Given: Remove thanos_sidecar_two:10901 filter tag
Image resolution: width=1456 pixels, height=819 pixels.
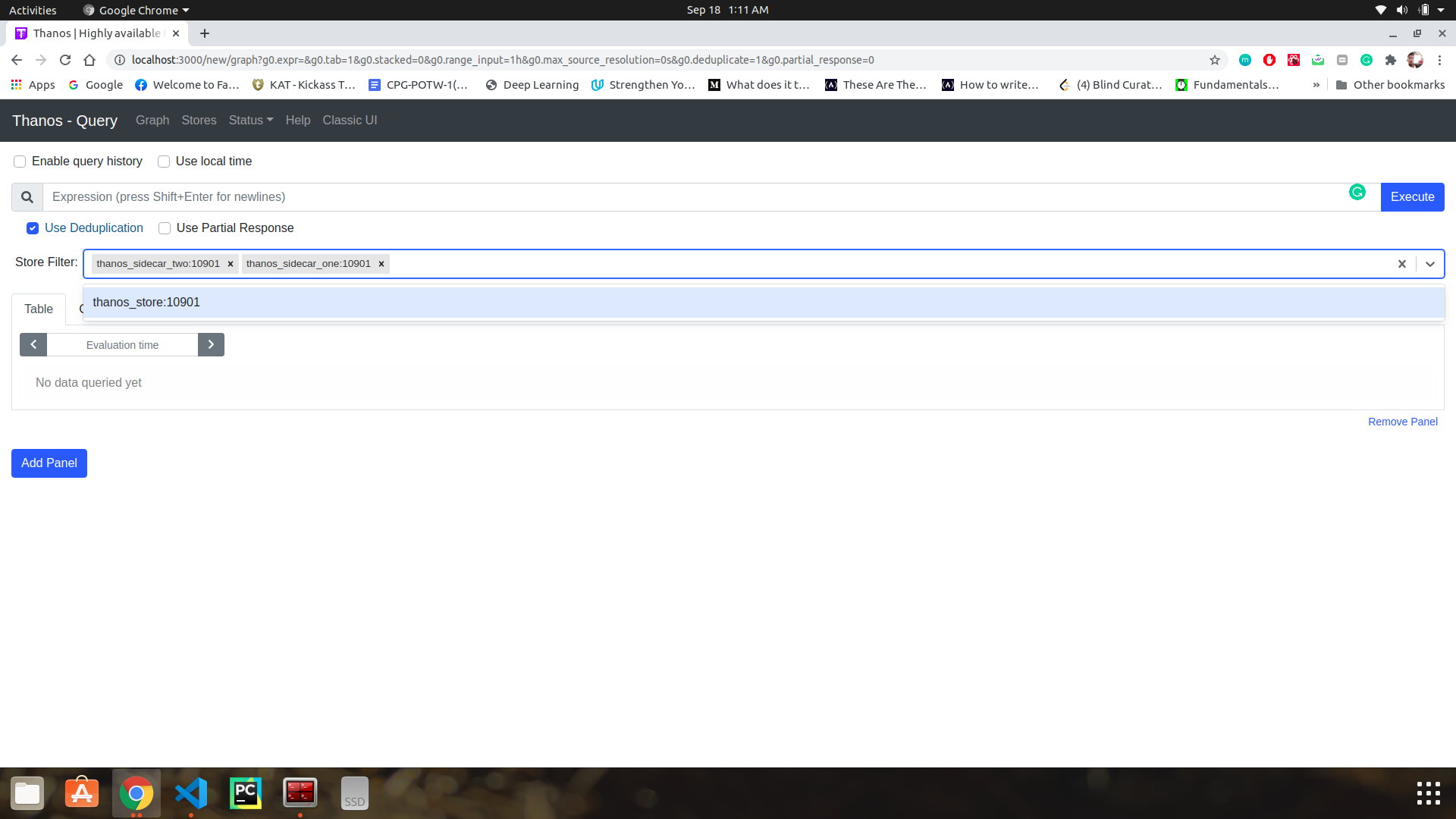Looking at the screenshot, I should tap(231, 264).
